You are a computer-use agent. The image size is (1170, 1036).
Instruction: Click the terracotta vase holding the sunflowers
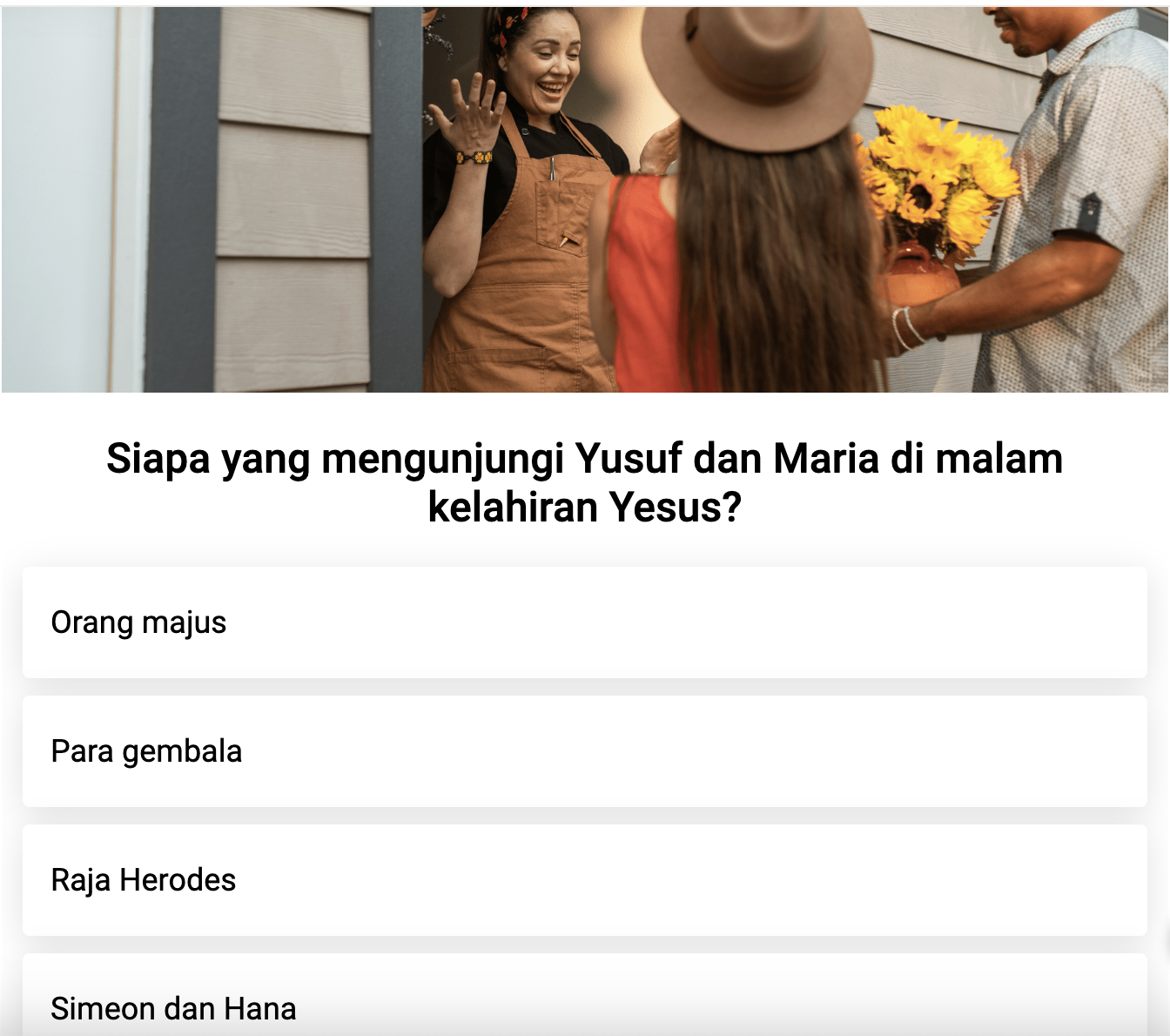tap(919, 274)
